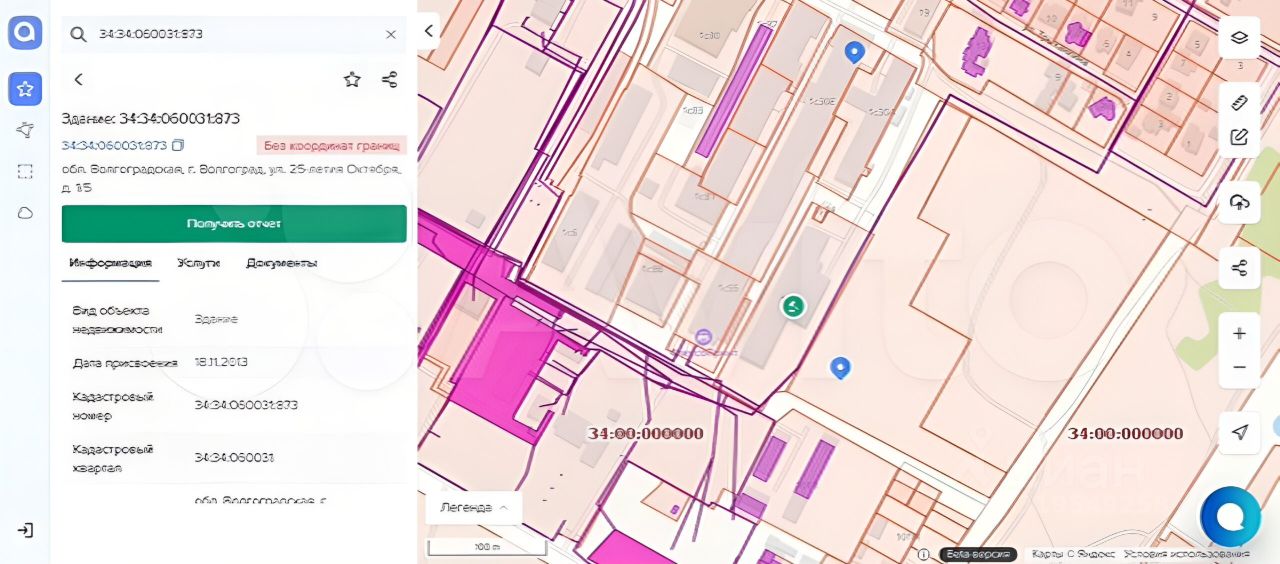
Task: Zoom out on the map
Action: [1239, 368]
